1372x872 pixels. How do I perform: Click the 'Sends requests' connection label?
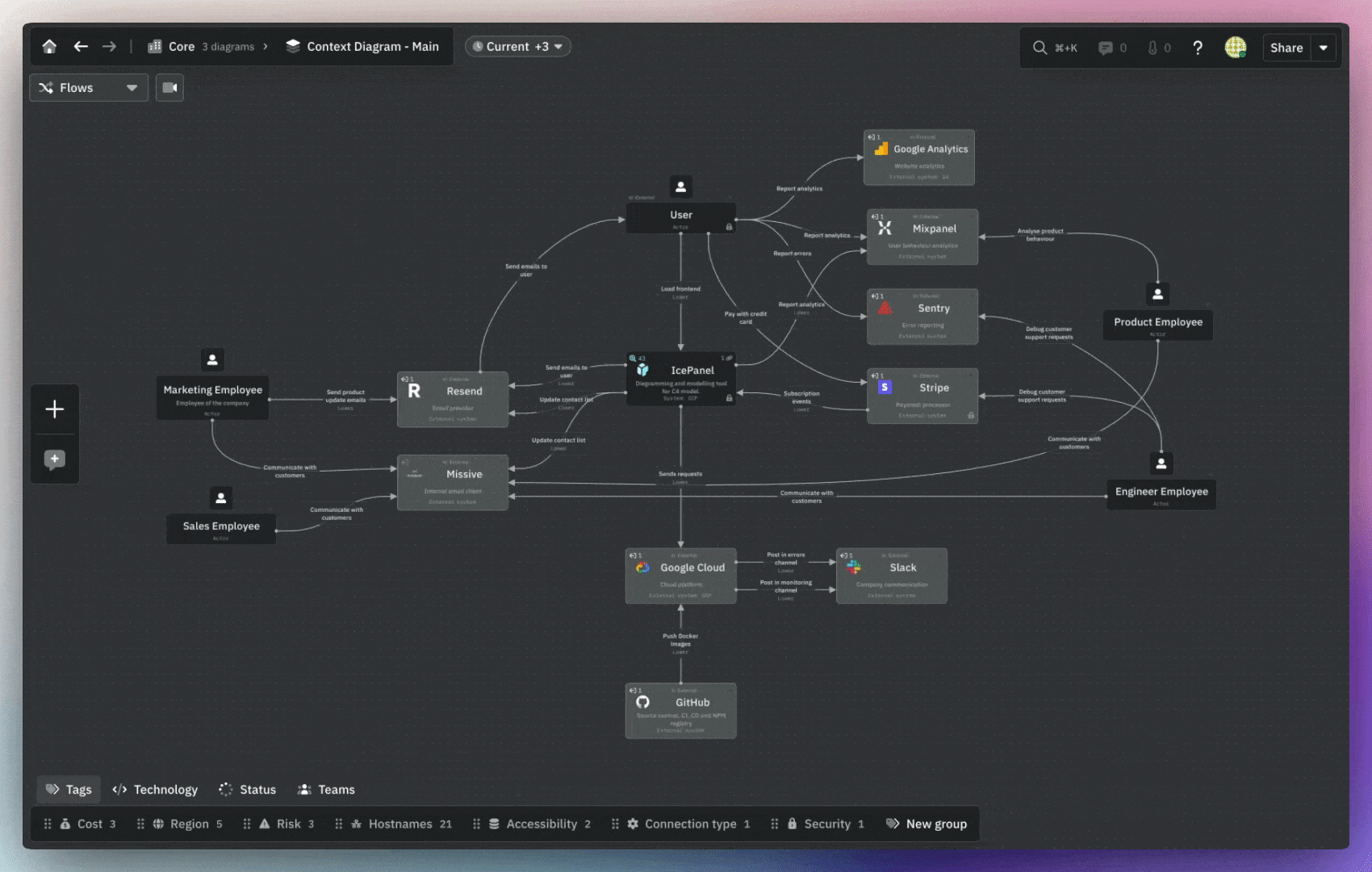pyautogui.click(x=680, y=474)
